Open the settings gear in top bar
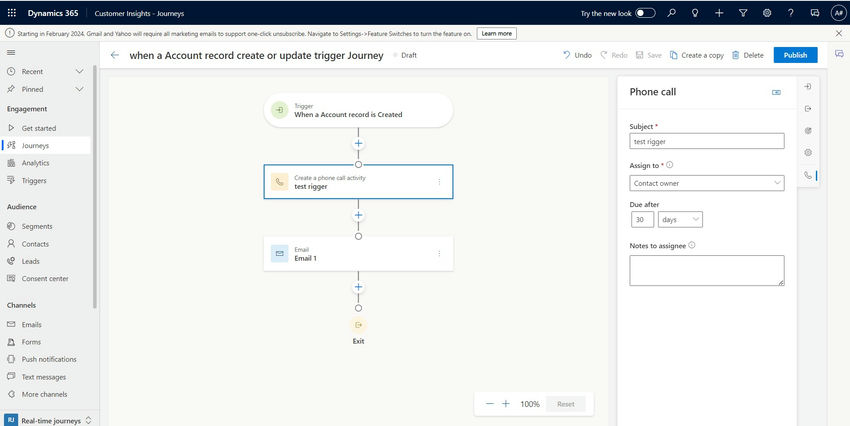 [767, 13]
